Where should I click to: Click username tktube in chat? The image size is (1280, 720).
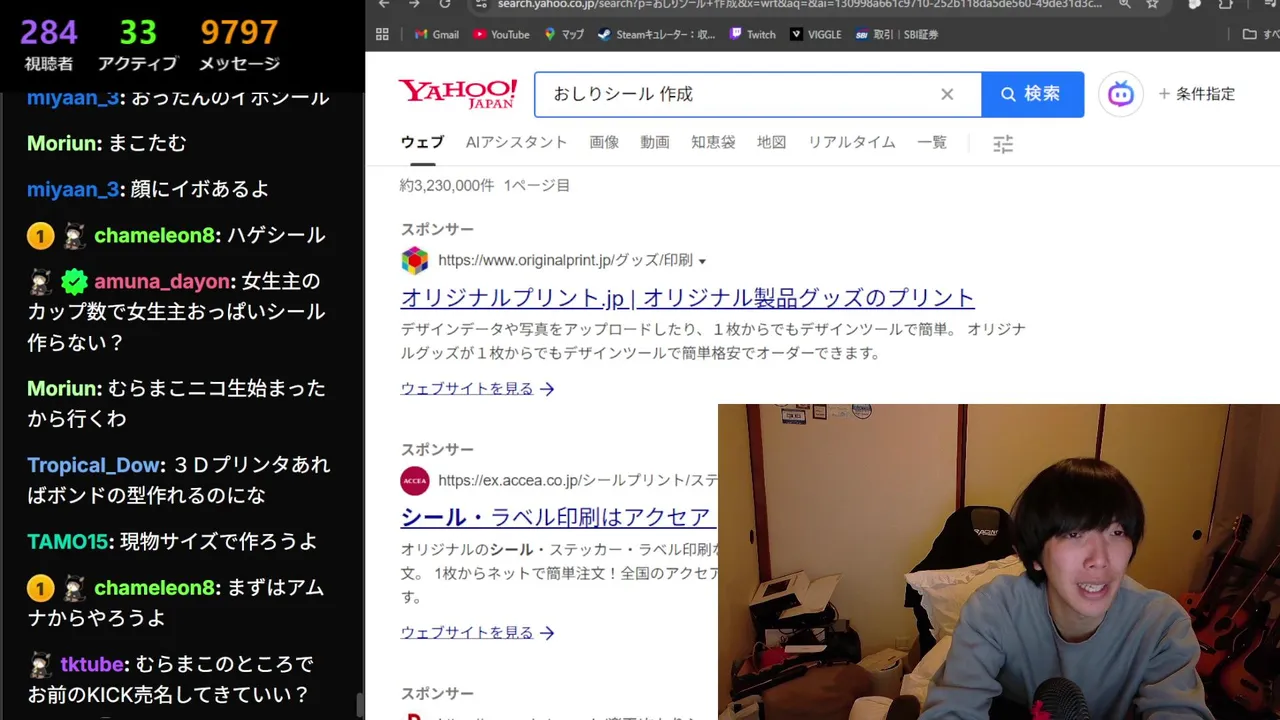click(91, 665)
